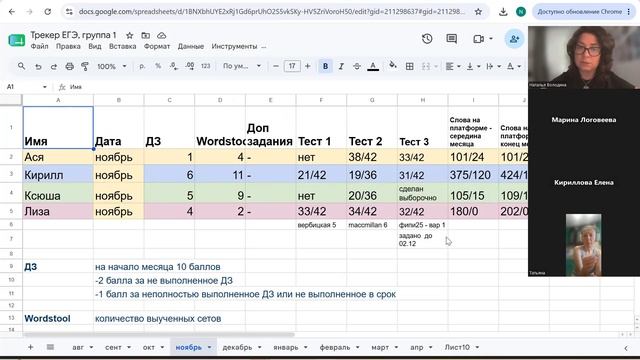Click the font size field showing 17
This screenshot has width=640, height=360.
coord(292,66)
